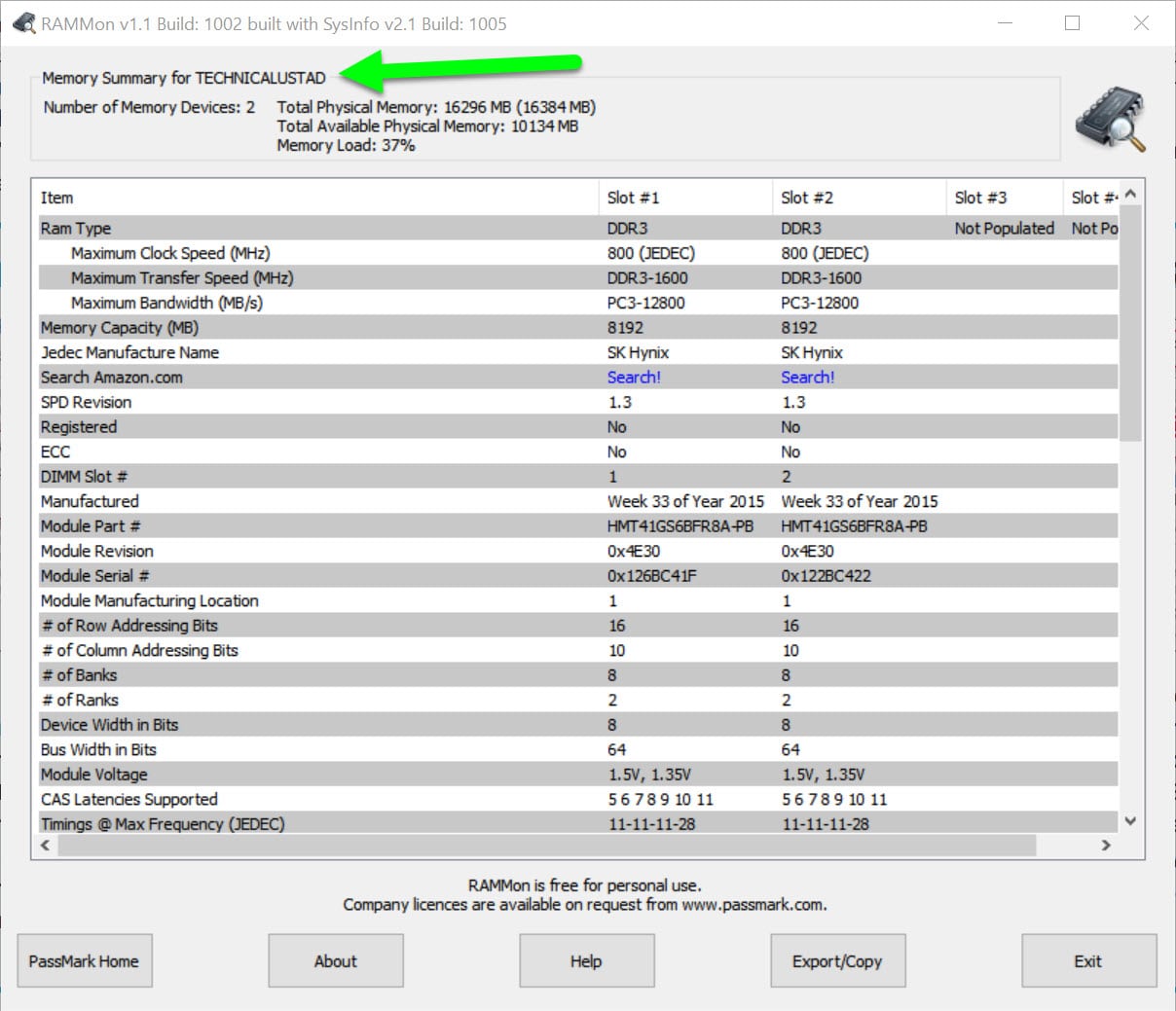The image size is (1176, 1011).
Task: Click Slot #3 Not Populated cell
Action: [x=1004, y=229]
